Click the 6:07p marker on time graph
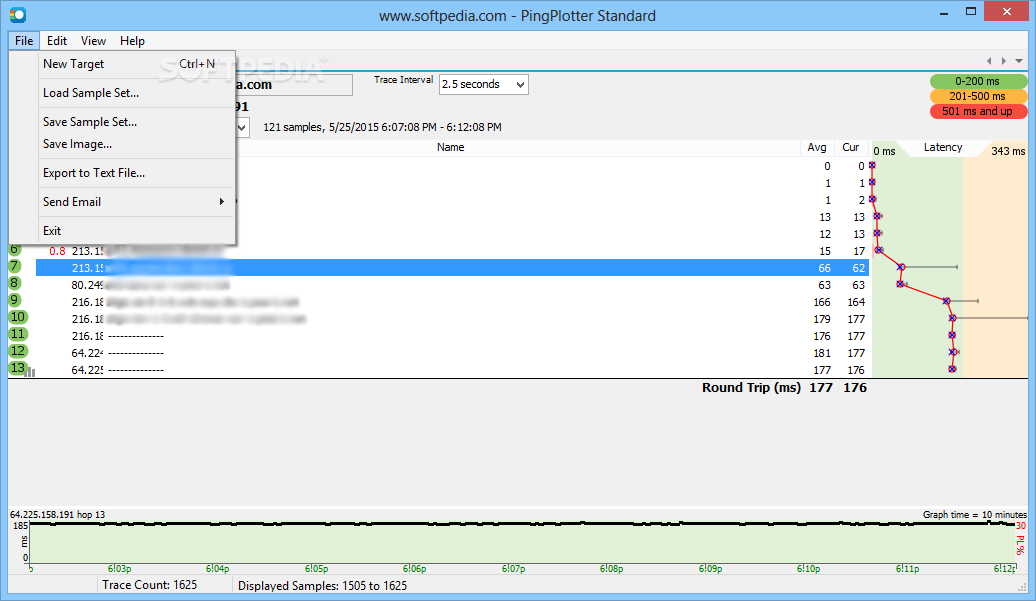The height and width of the screenshot is (601, 1036). point(513,569)
